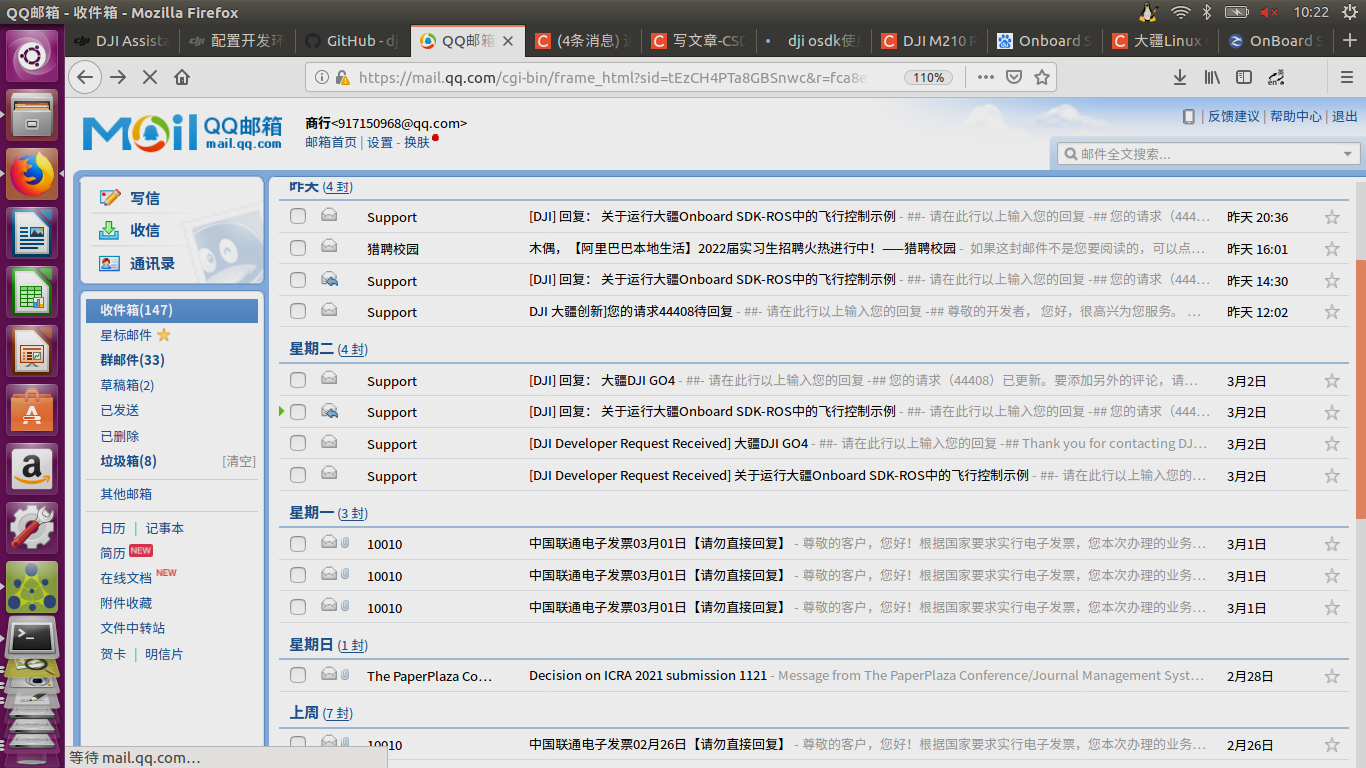Screen dimensions: 1366x768
Task: Star the 昨天 20:36 Support email
Action: [1332, 217]
